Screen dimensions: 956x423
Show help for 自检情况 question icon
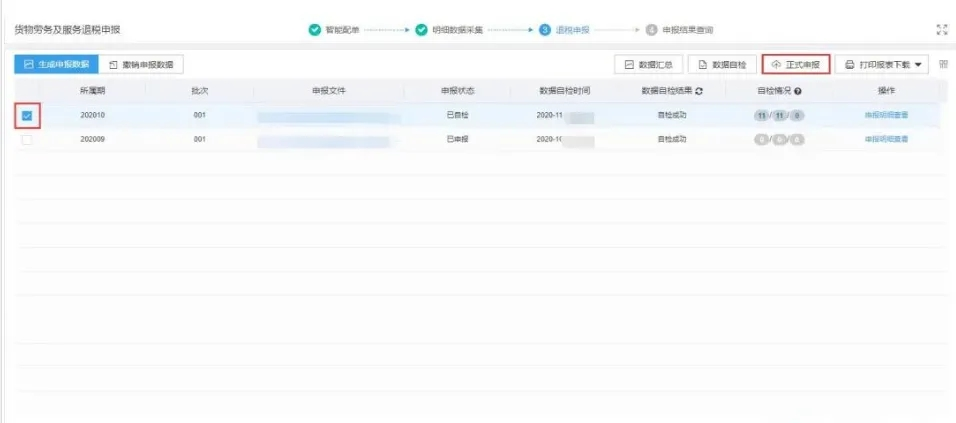click(797, 91)
